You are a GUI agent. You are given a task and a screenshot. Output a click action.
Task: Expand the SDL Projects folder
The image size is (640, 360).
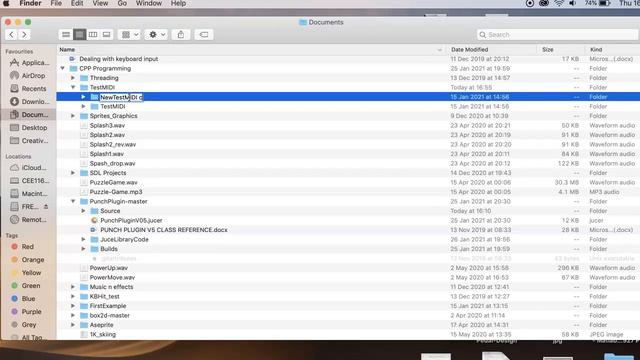pos(73,173)
